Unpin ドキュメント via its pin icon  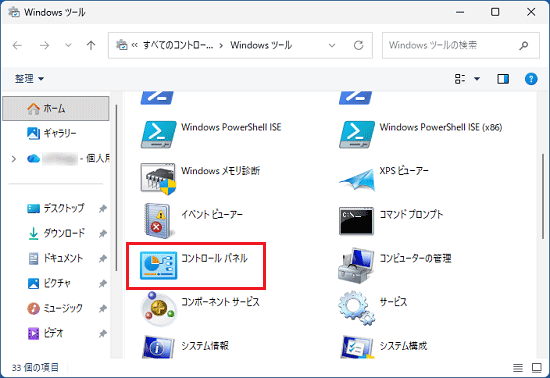pyautogui.click(x=102, y=259)
